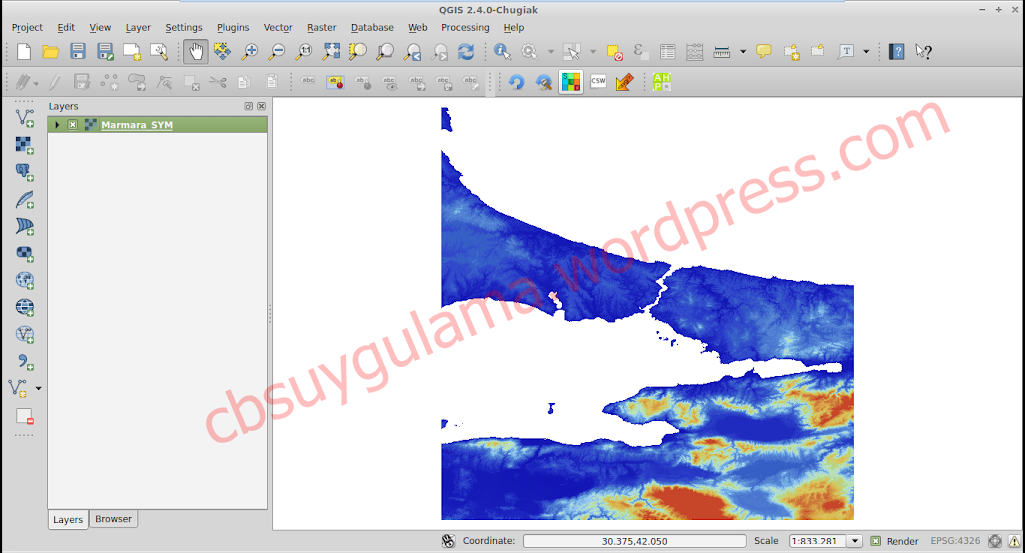The width and height of the screenshot is (1025, 553).
Task: Open the Processing menu
Action: click(465, 27)
